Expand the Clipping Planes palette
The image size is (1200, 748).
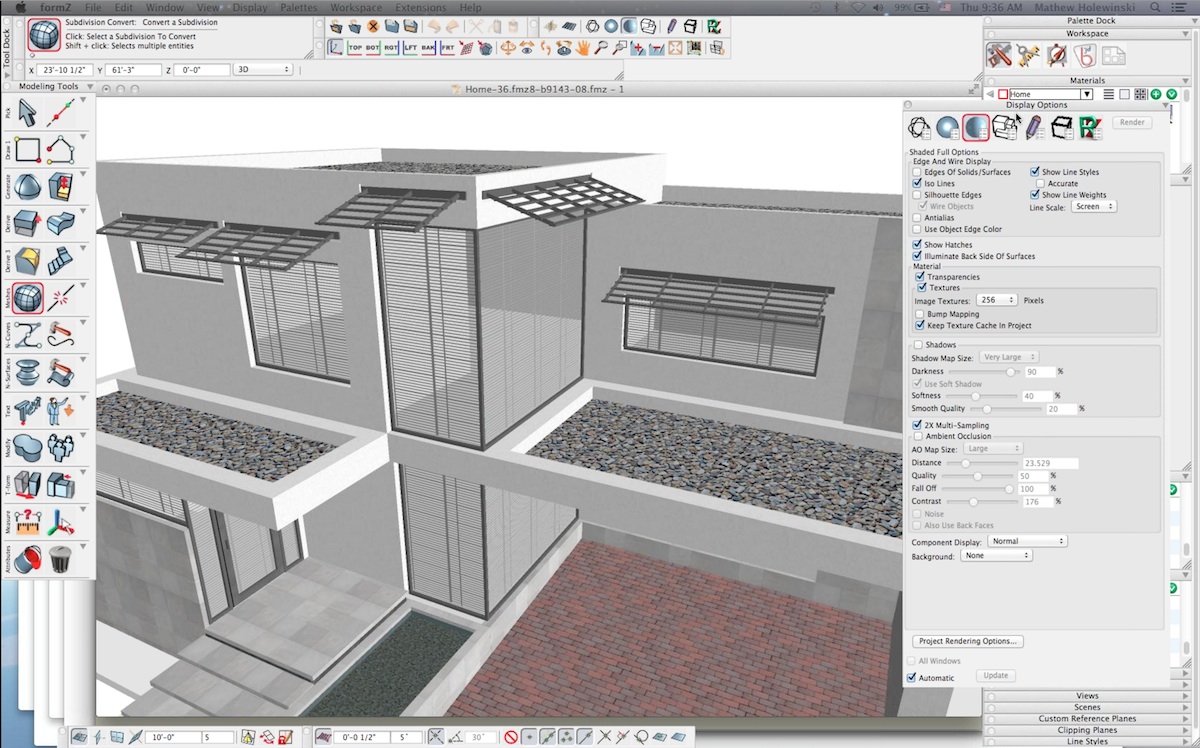1087,730
